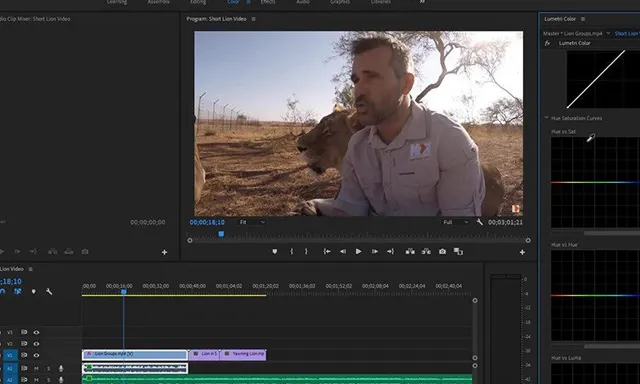640x384 pixels.
Task: Switch to the Audio workspace tab
Action: [303, 2]
